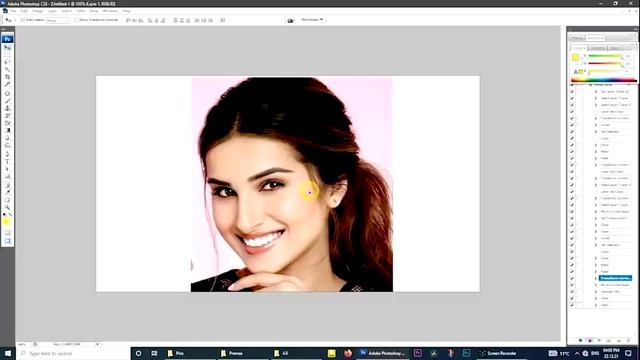The height and width of the screenshot is (360, 640).
Task: Switch to the Swatches tab
Action: (597, 48)
